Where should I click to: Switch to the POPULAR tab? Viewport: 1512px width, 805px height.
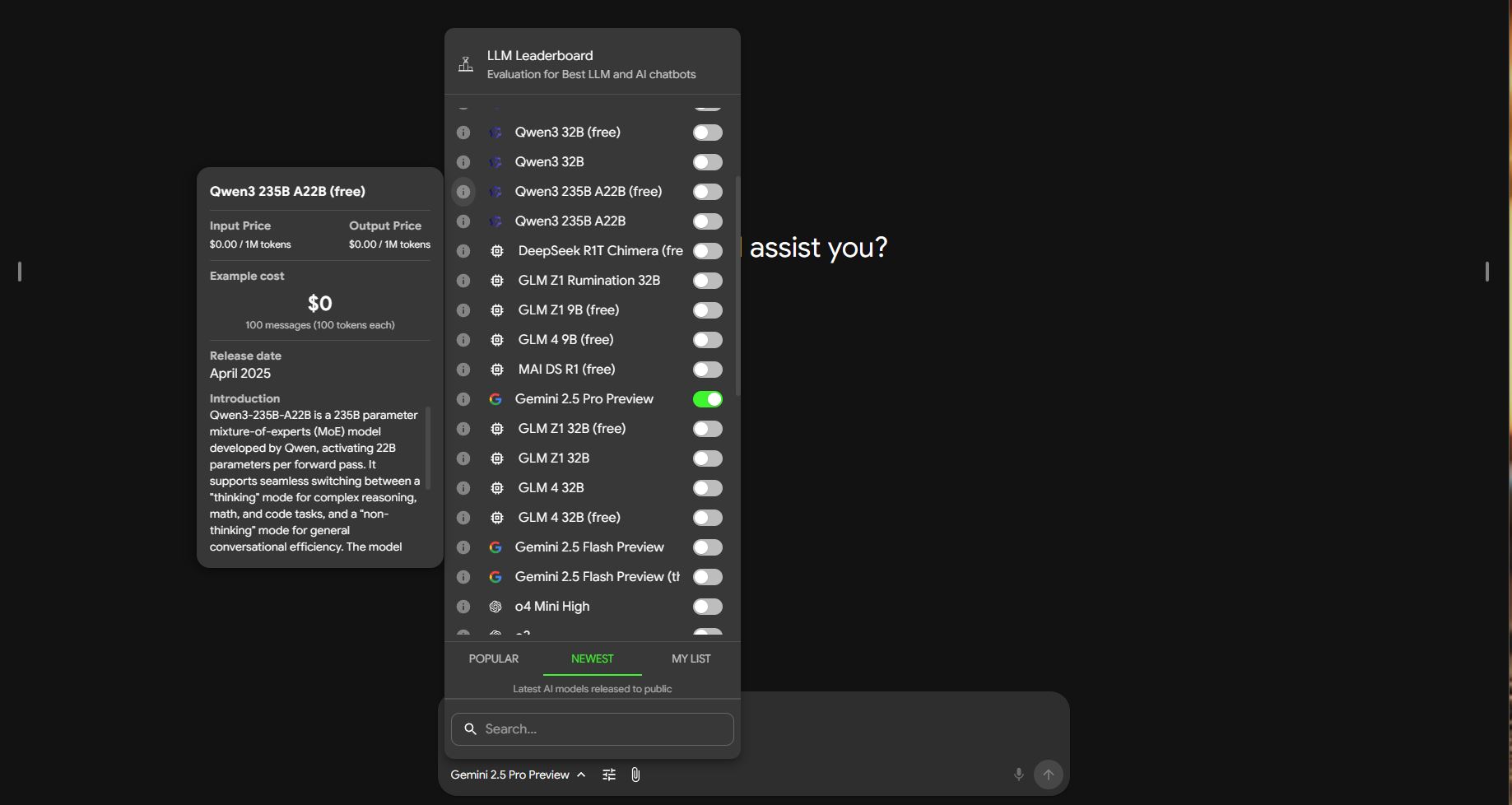pos(493,658)
